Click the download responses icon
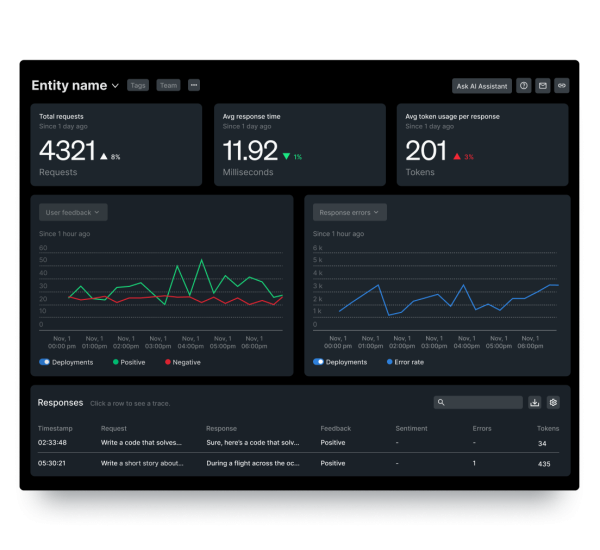The image size is (600, 550). pyautogui.click(x=535, y=402)
